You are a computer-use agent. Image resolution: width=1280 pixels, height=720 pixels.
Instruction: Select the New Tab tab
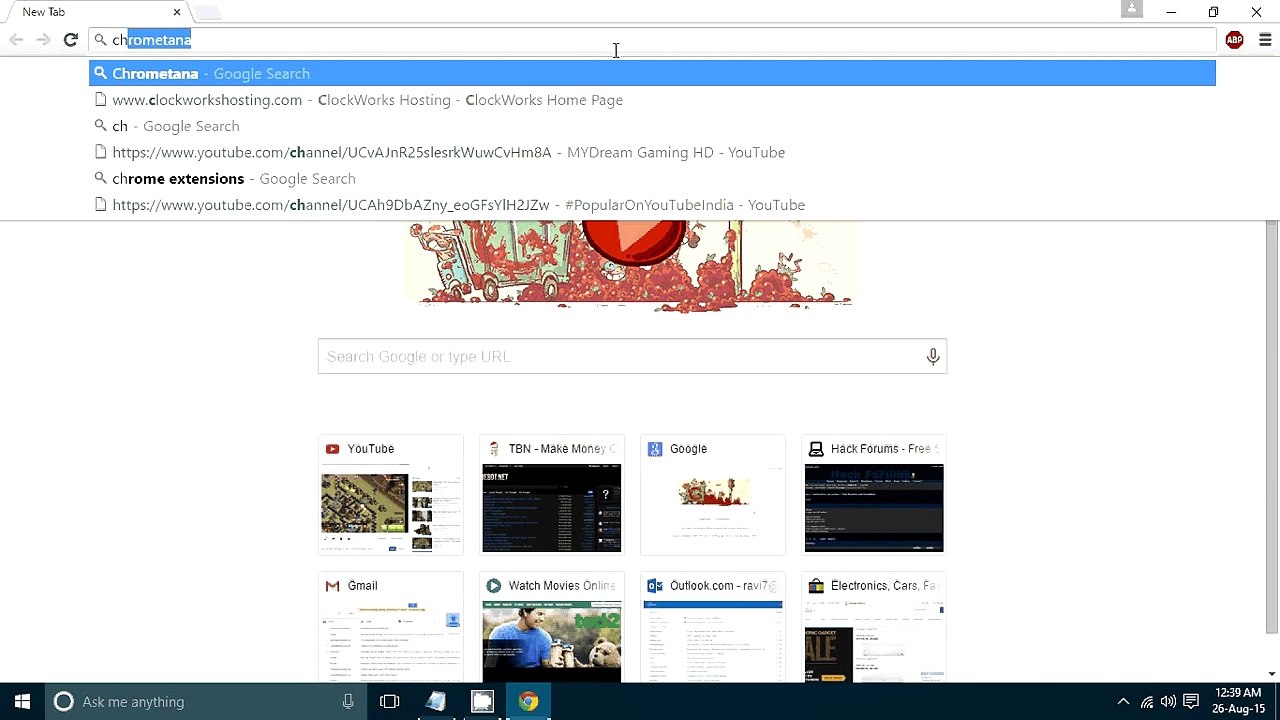tap(95, 12)
